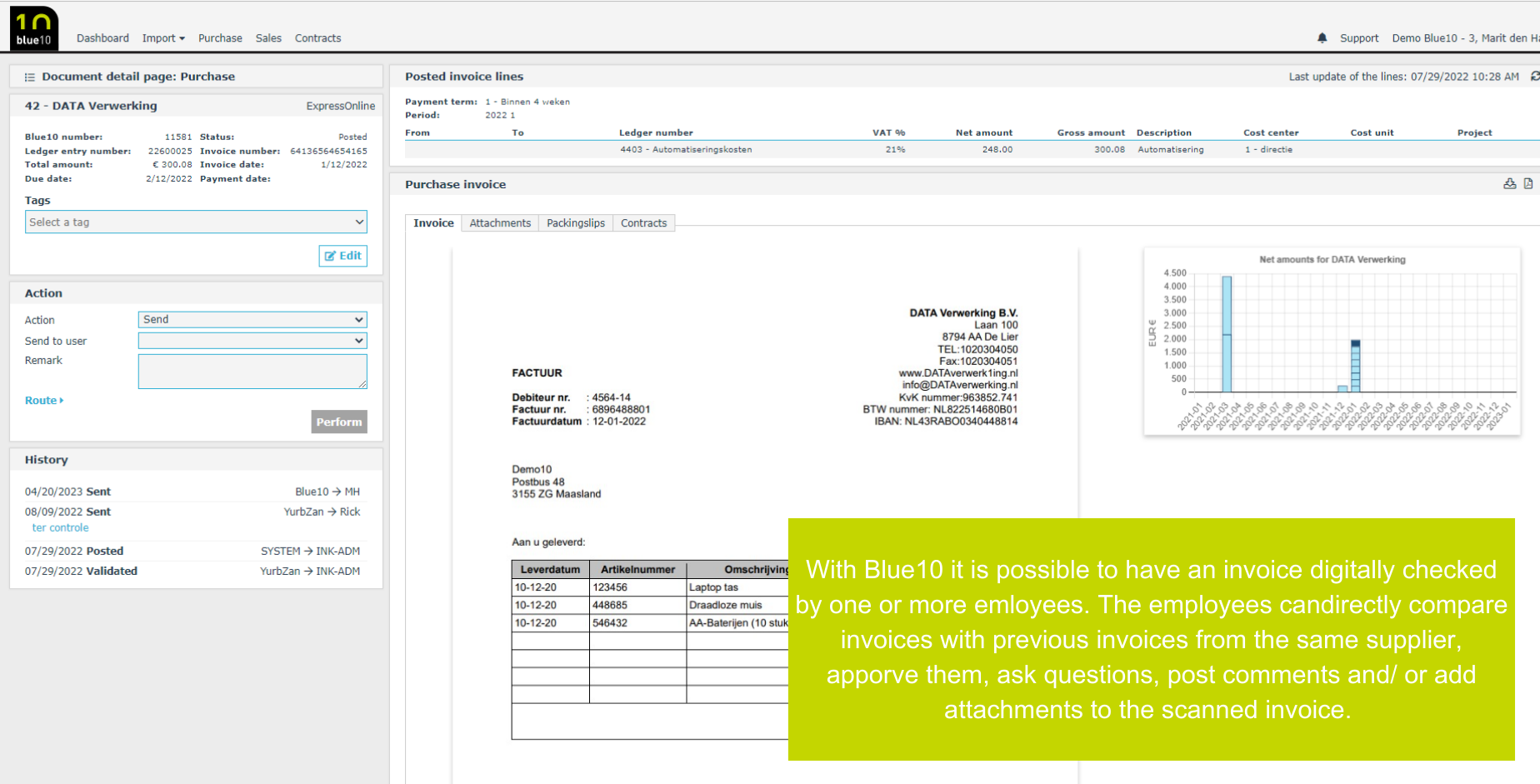1540x784 pixels.
Task: Click the tall 2021-03 bar in the chart
Action: (1227, 334)
